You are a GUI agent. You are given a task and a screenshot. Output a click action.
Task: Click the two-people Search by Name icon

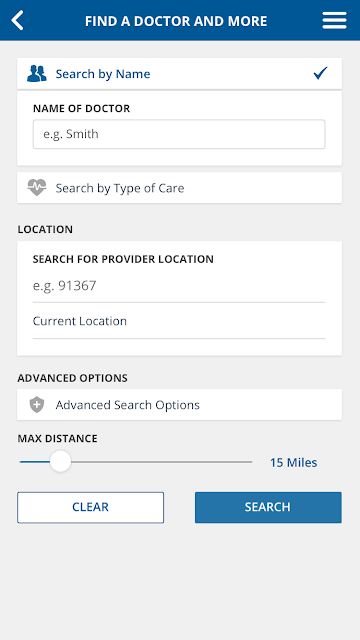pos(37,74)
